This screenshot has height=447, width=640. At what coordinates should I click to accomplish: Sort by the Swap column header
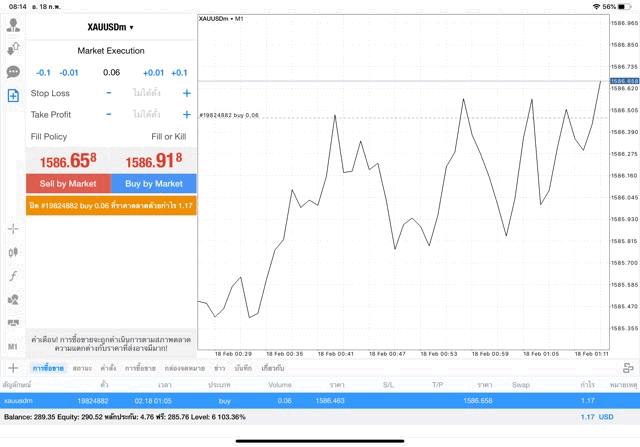[521, 385]
